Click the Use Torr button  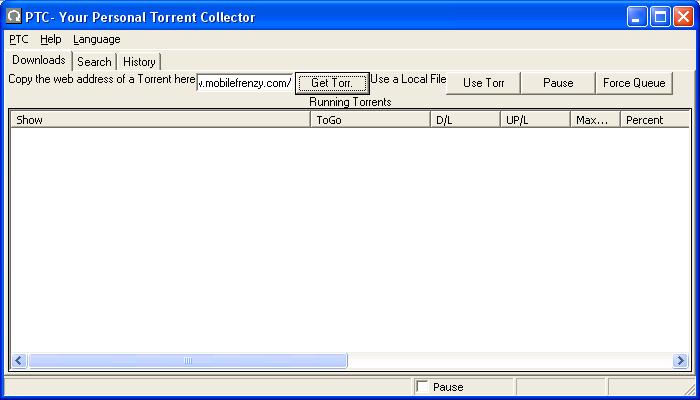(x=483, y=83)
